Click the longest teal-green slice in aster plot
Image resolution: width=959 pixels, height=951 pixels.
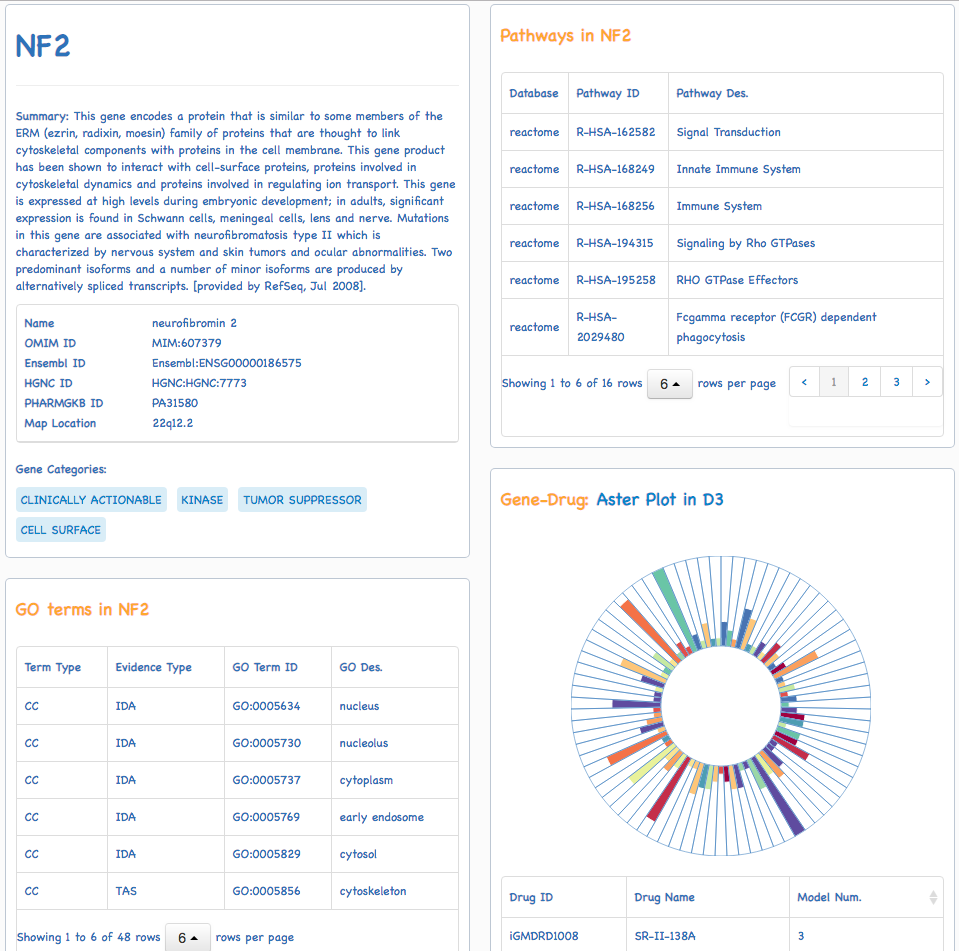point(676,607)
